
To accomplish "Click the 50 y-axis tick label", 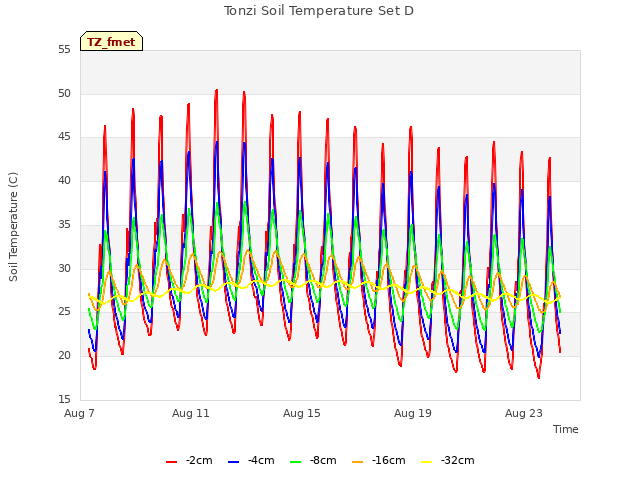I will pyautogui.click(x=64, y=93).
